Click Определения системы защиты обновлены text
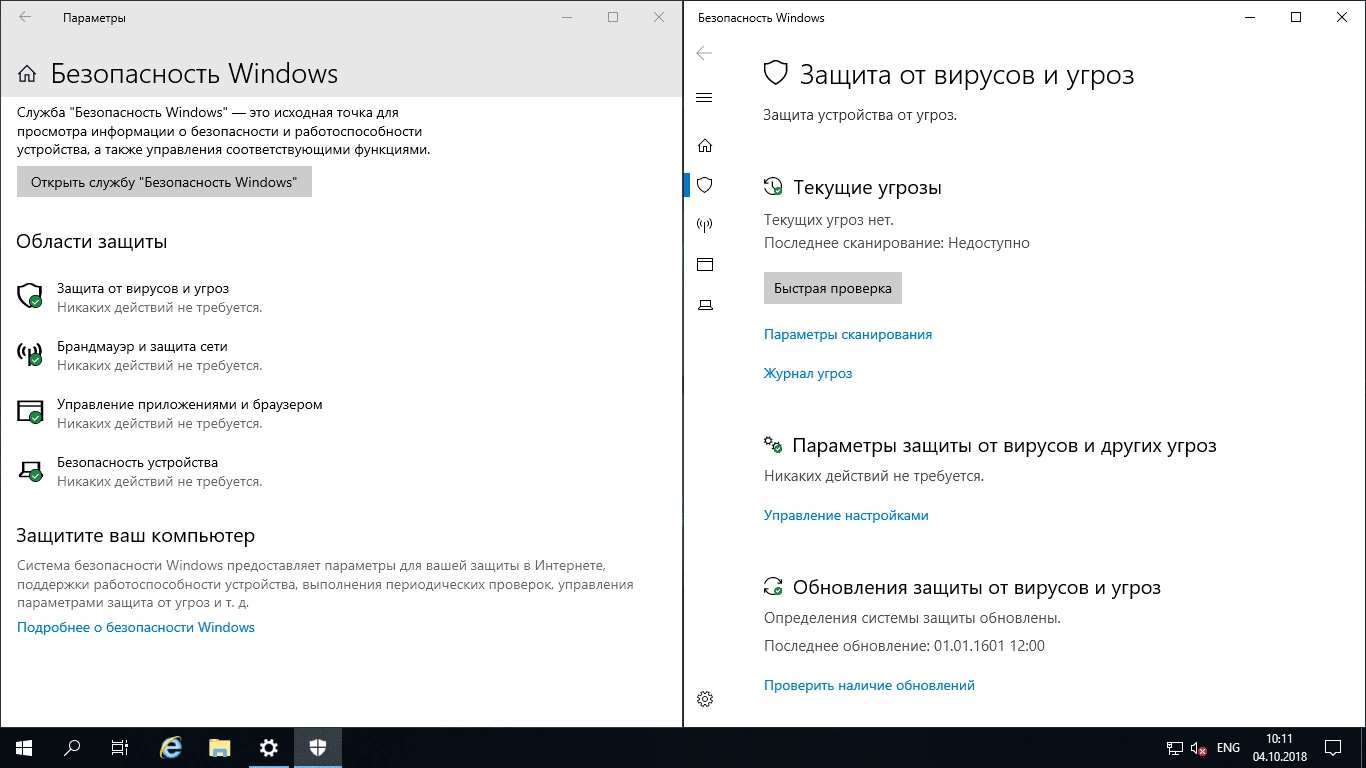 [912, 618]
